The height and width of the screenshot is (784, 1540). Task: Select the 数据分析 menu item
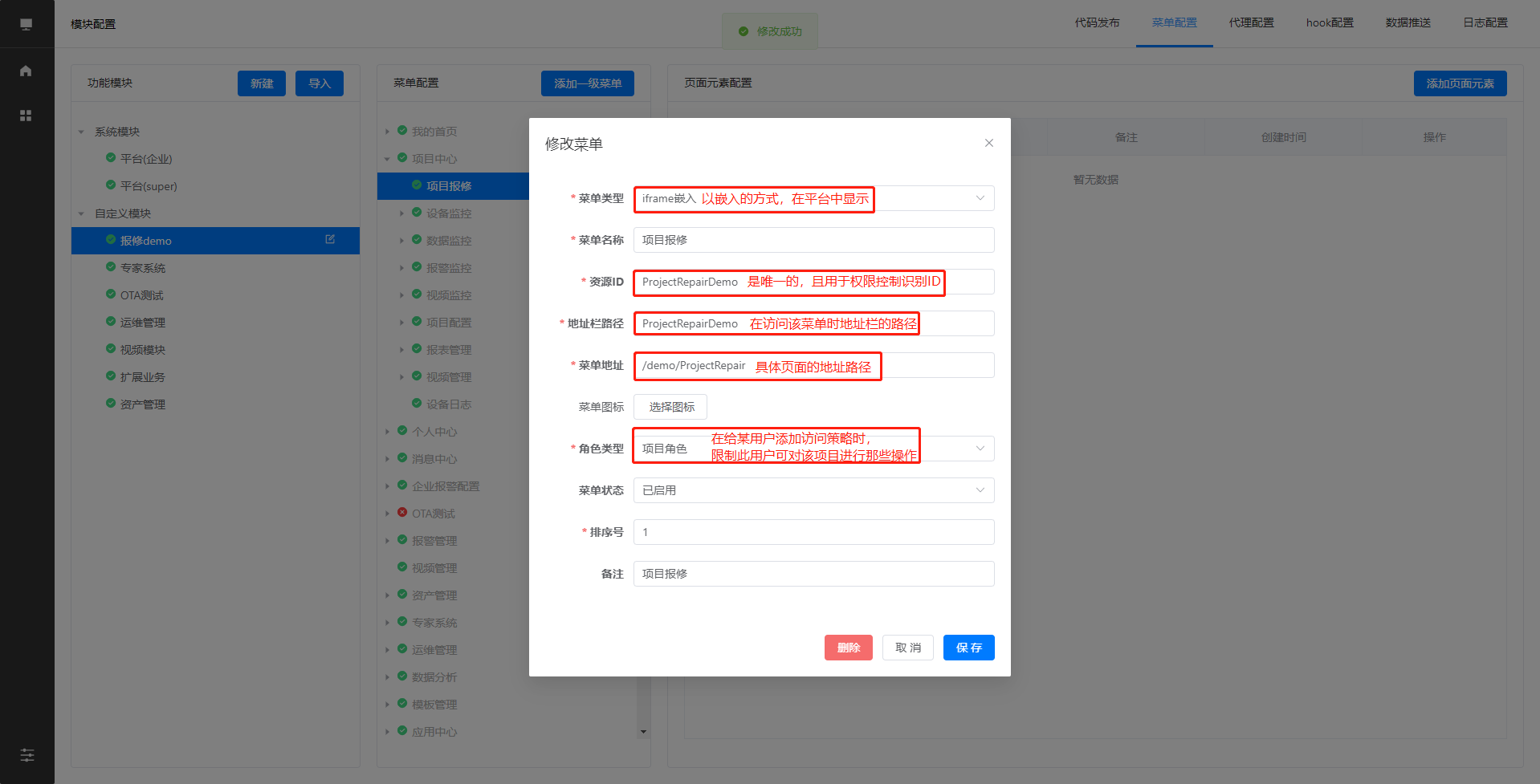pos(434,677)
